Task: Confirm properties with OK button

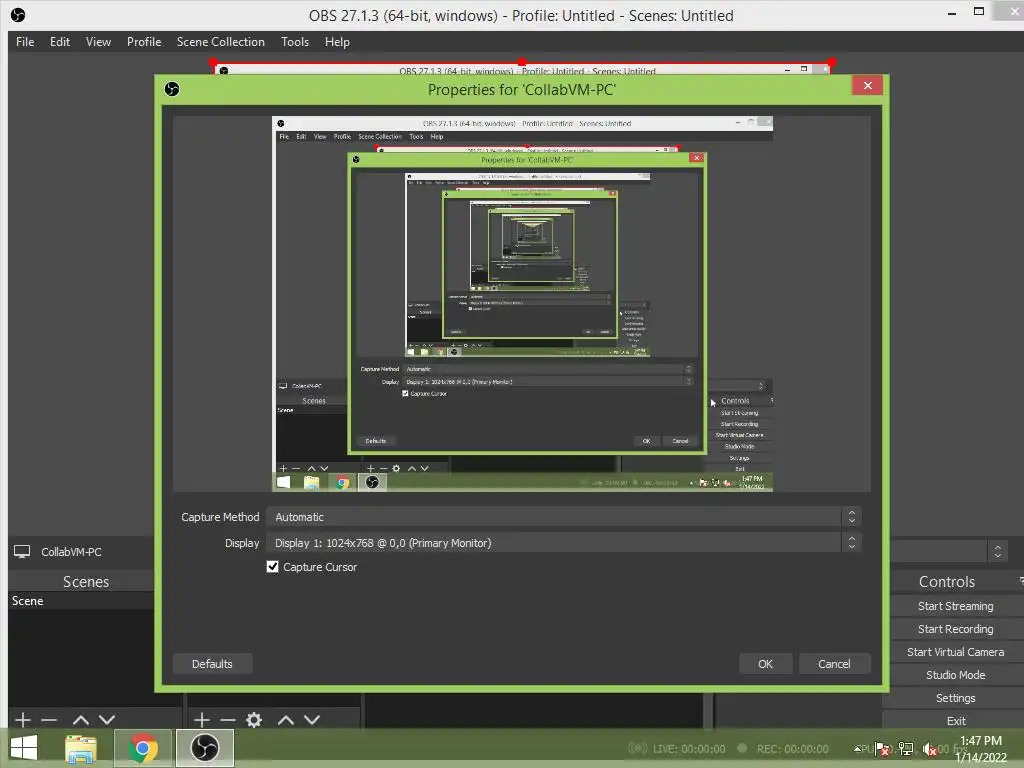Action: (x=765, y=664)
